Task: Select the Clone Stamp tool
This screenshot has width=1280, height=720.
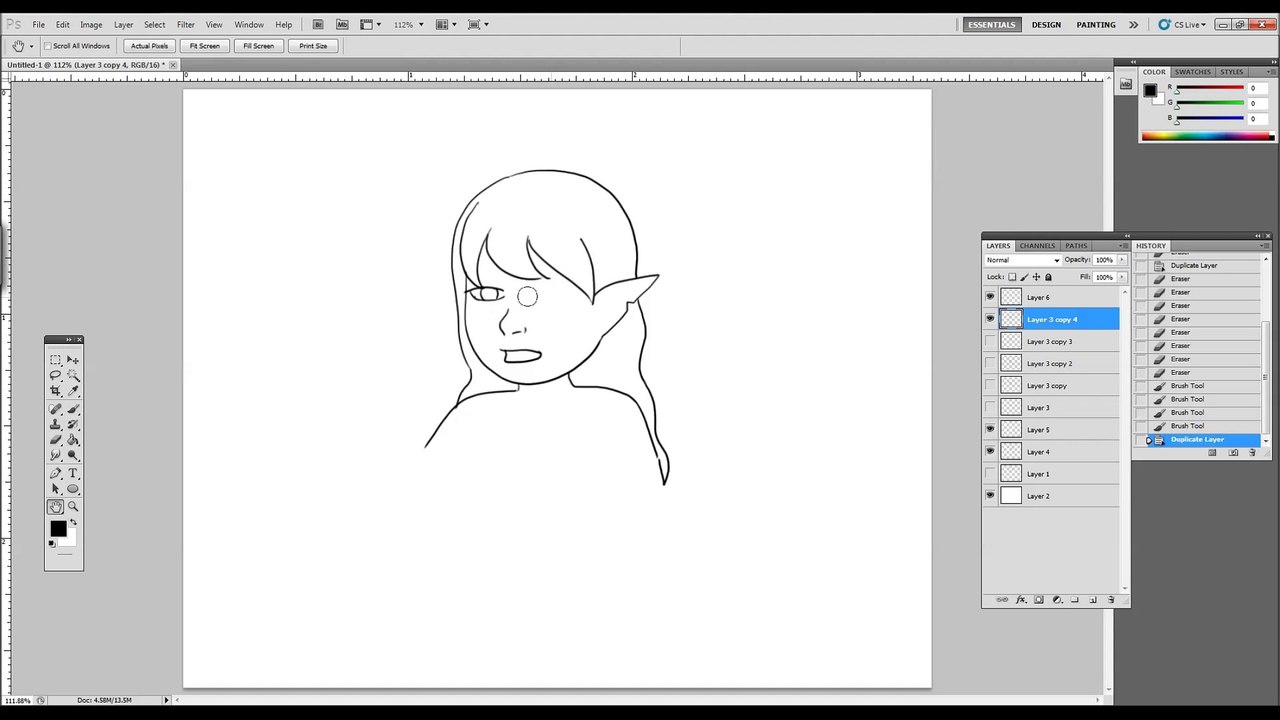Action: pyautogui.click(x=55, y=423)
